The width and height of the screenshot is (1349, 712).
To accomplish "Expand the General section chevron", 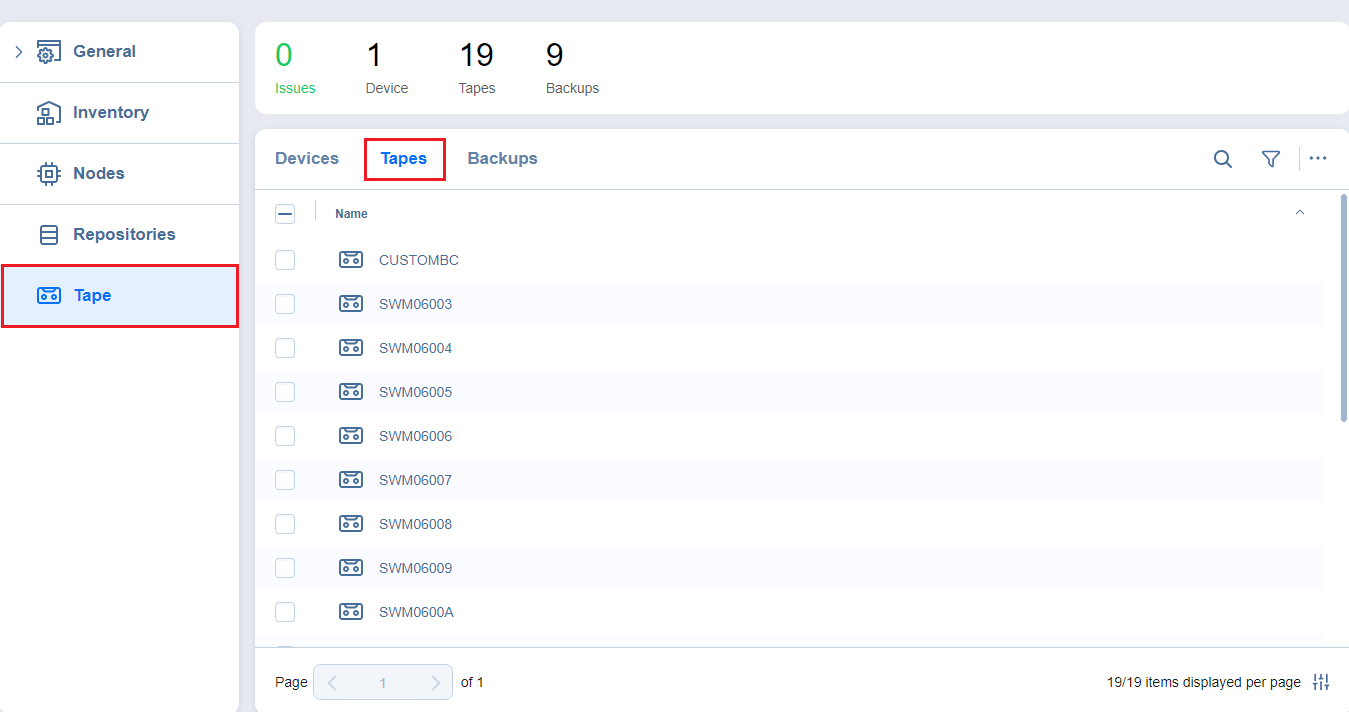I will [x=18, y=52].
